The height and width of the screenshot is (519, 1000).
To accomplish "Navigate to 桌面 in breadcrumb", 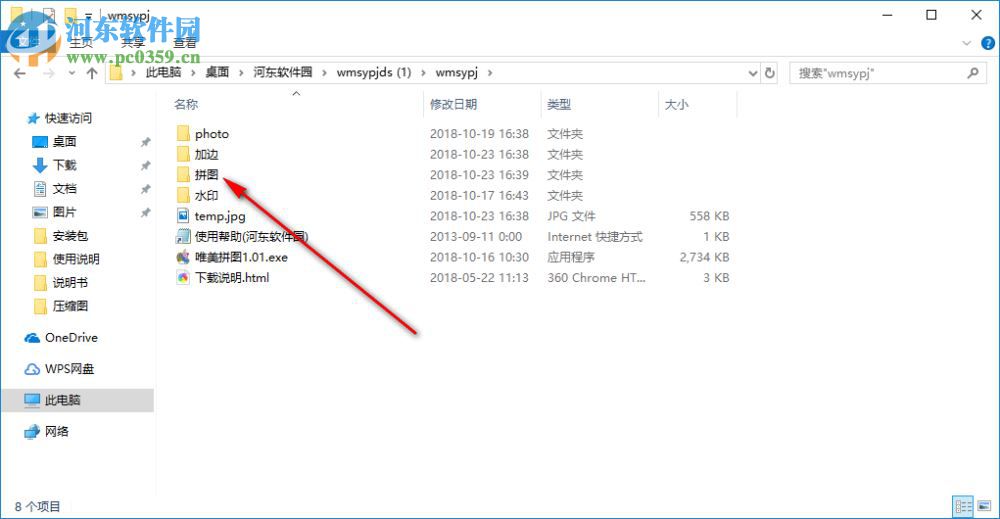I will [x=217, y=73].
